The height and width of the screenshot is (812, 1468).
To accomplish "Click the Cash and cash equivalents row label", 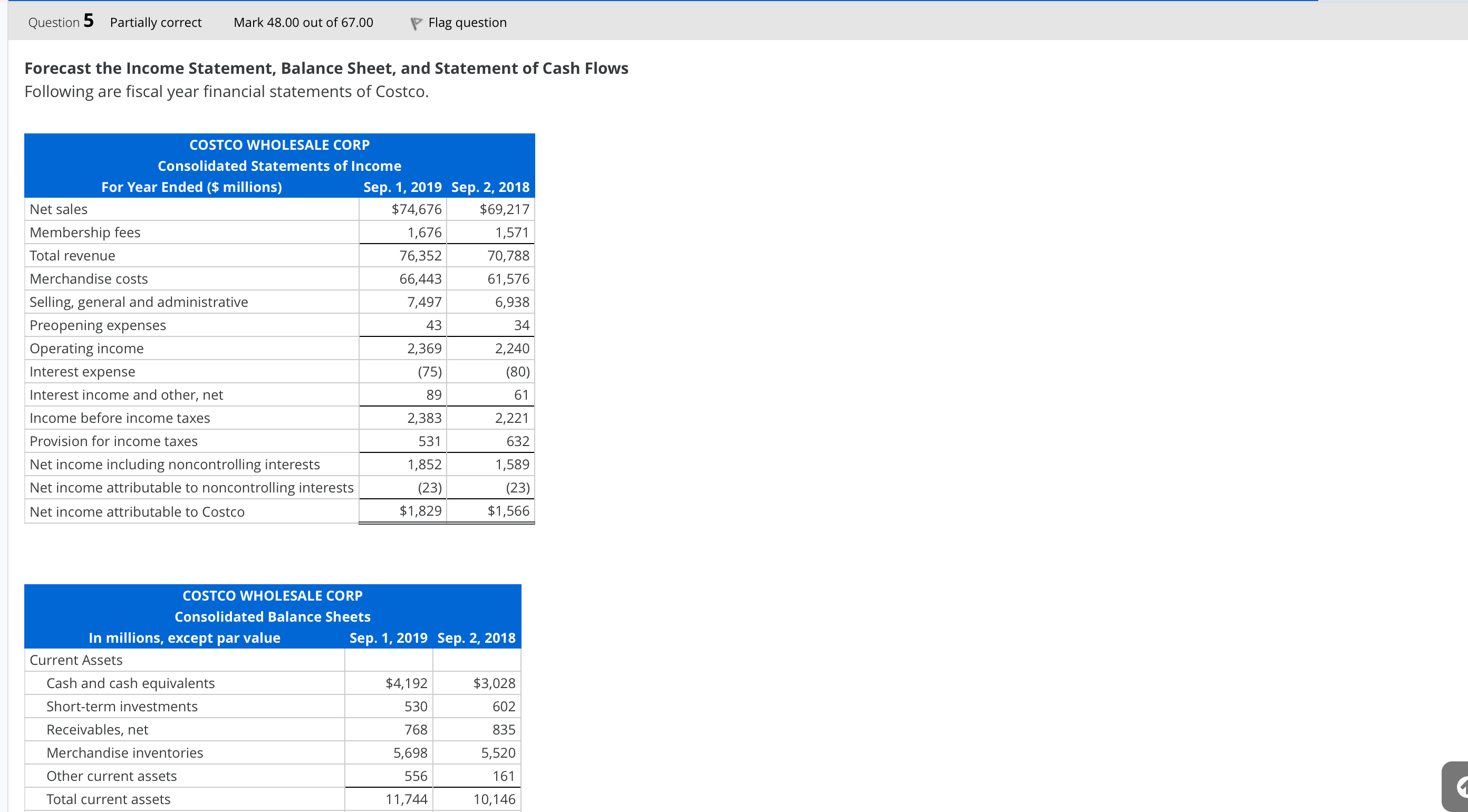I will click(130, 683).
